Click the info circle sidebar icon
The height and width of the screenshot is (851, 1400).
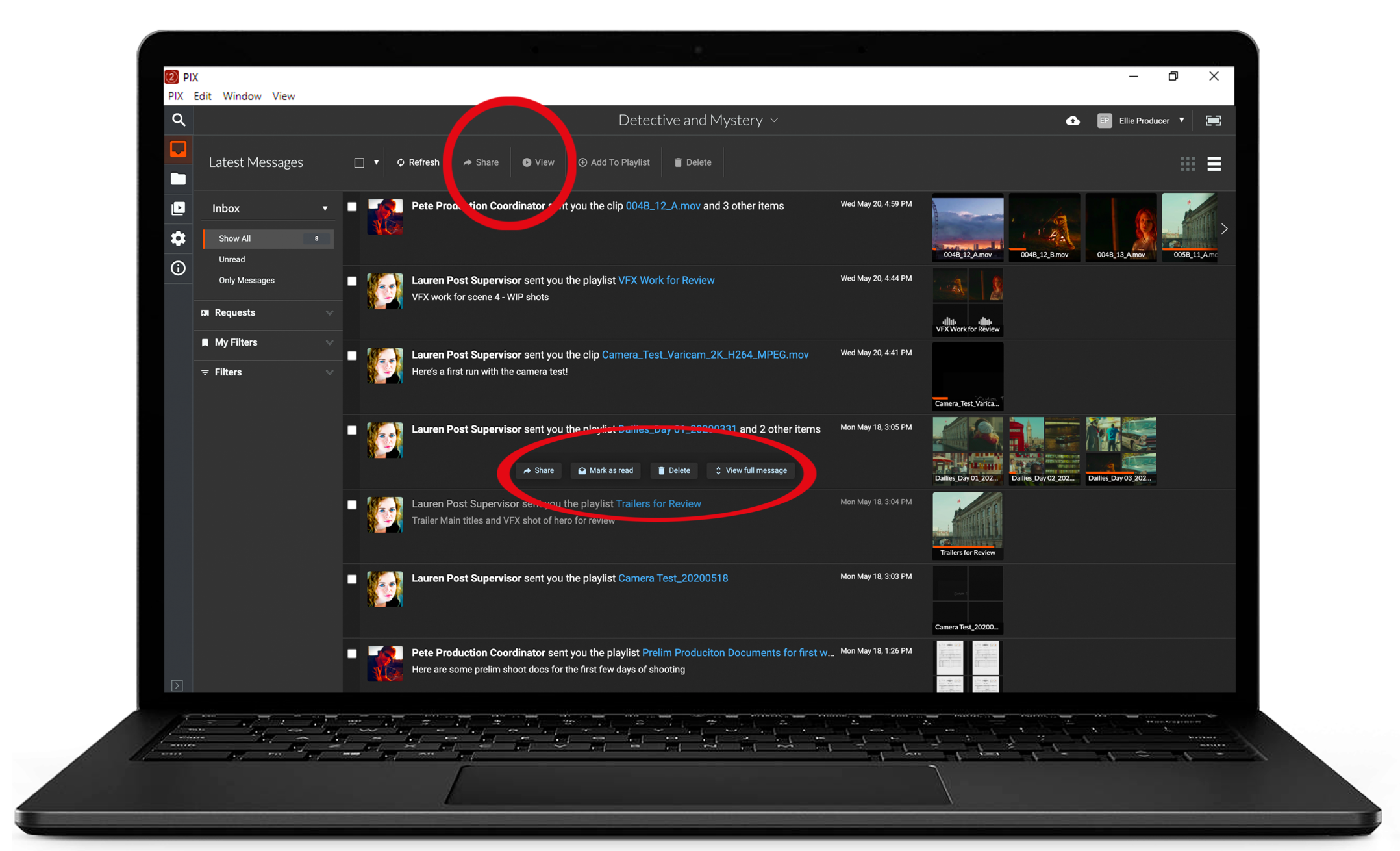pyautogui.click(x=179, y=268)
